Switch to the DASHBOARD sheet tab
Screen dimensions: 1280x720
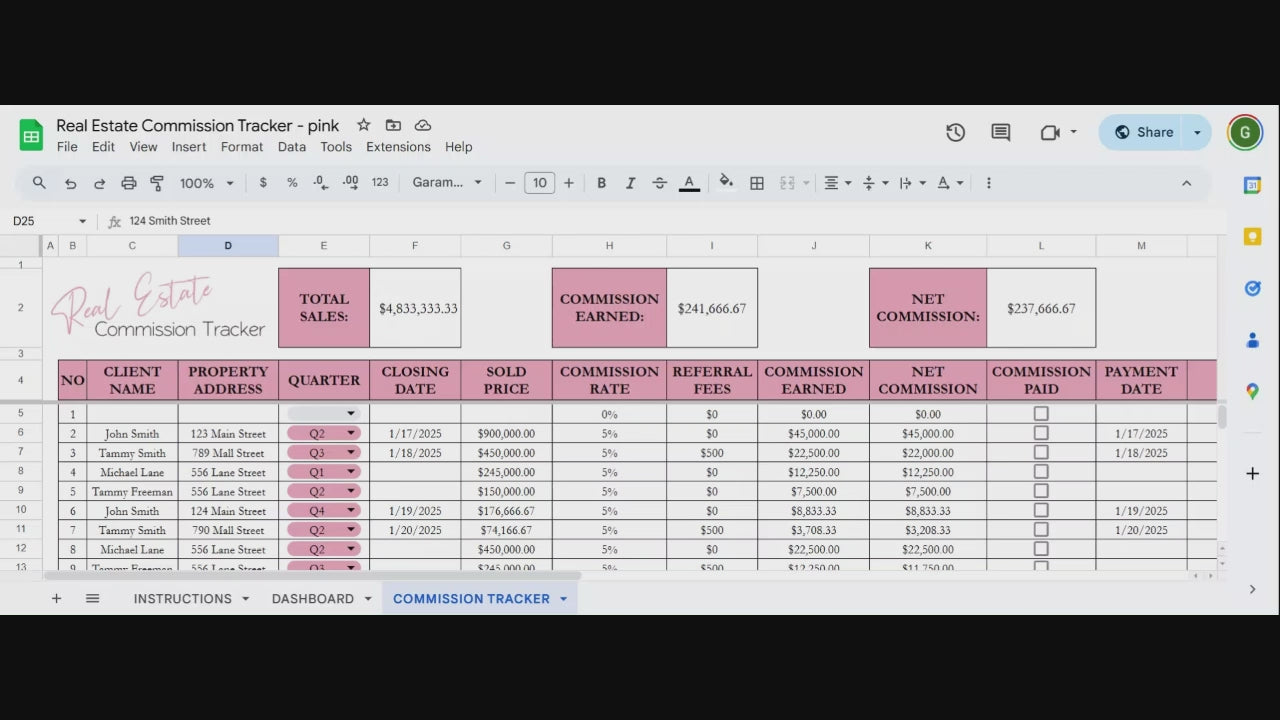(x=312, y=598)
